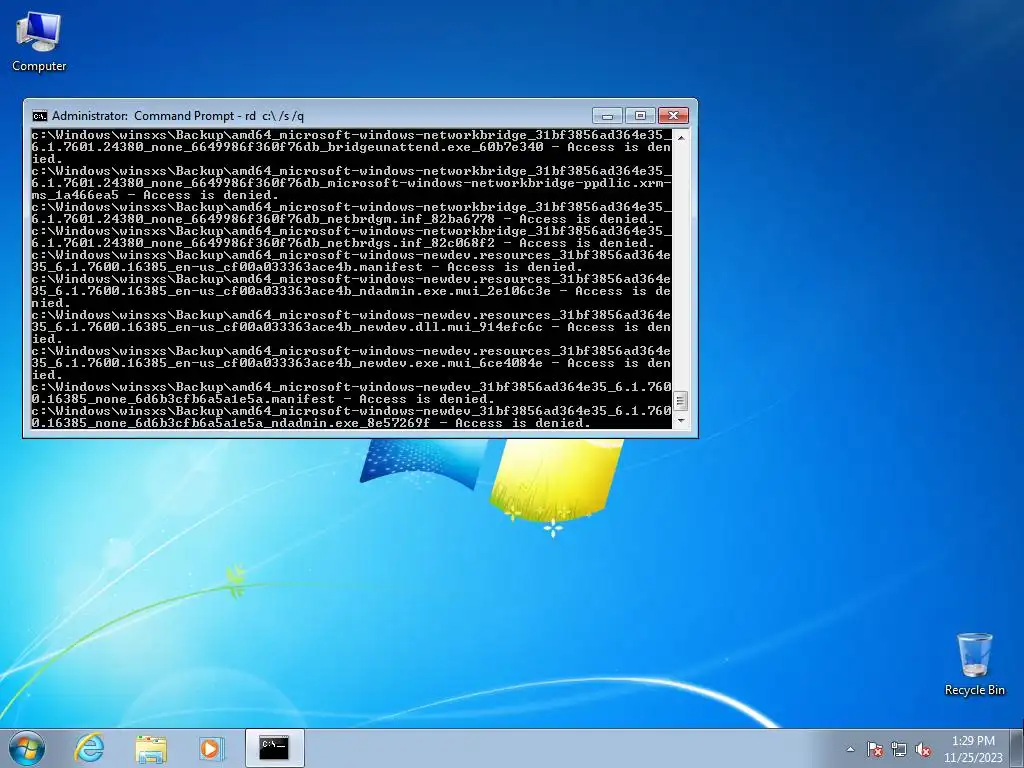Click the Command Prompt title bar icon
The image size is (1024, 768).
40,116
